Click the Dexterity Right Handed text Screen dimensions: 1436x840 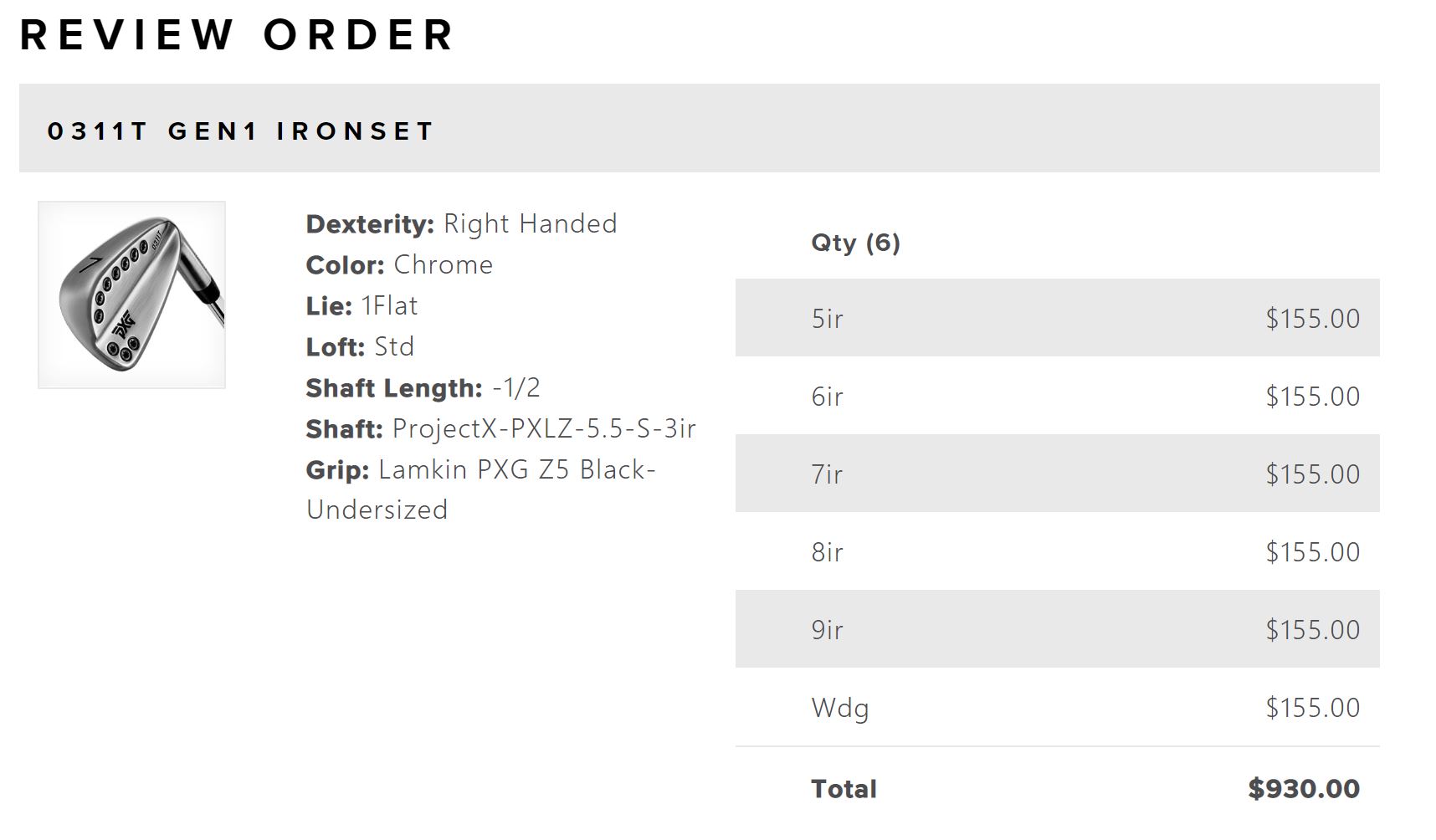[461, 223]
